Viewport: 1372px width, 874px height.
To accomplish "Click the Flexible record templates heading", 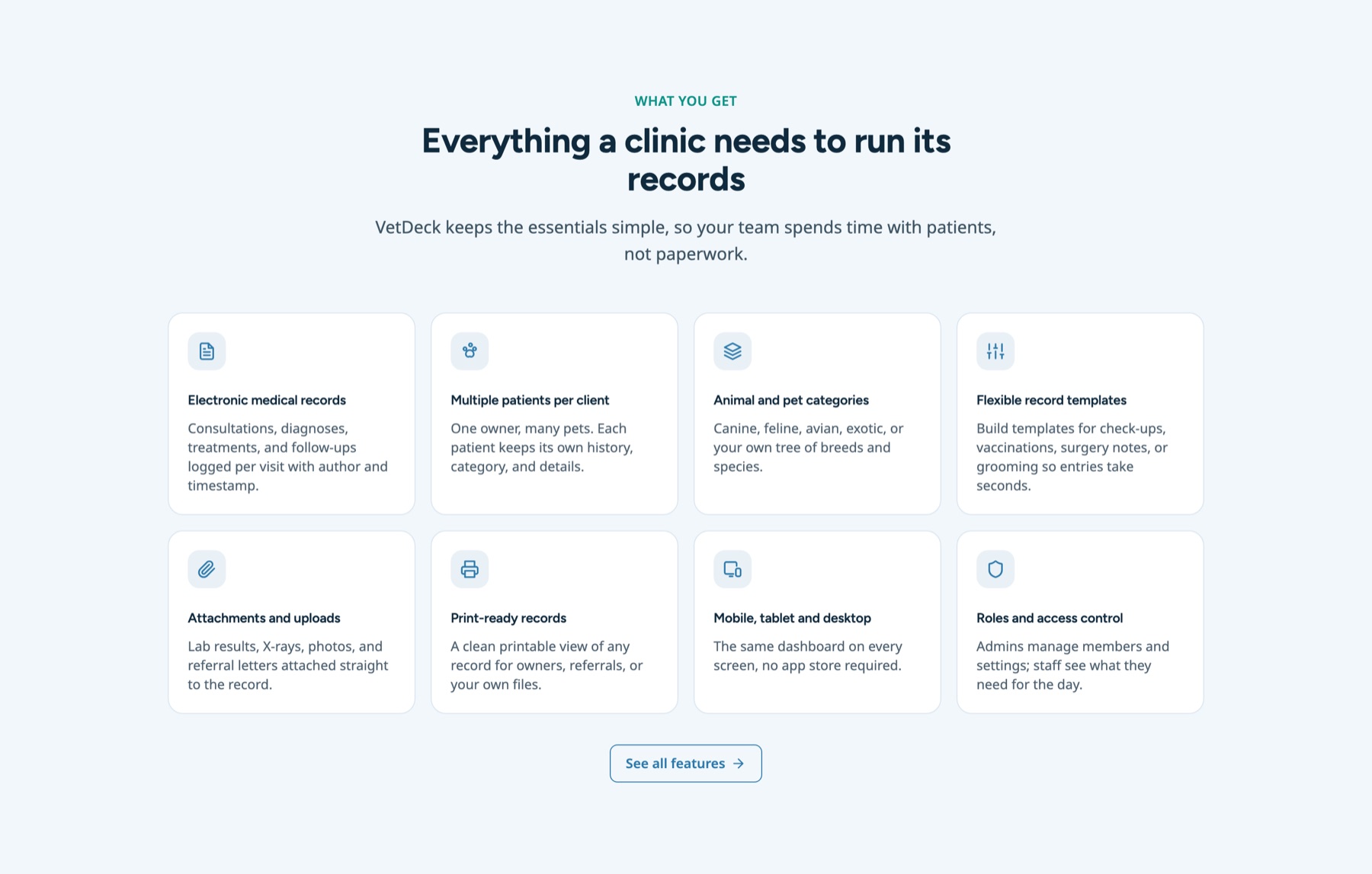I will 1051,400.
